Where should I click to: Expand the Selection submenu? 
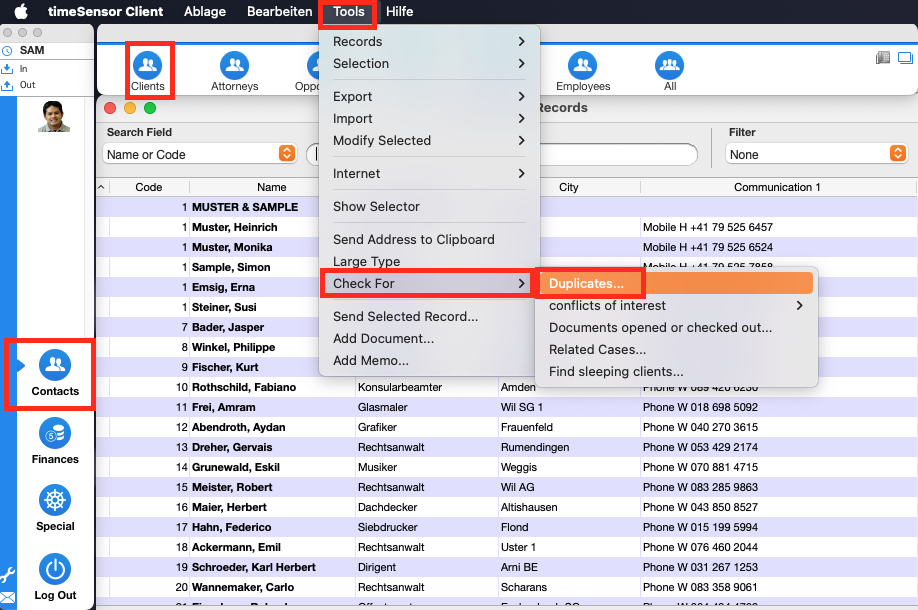pyautogui.click(x=429, y=63)
